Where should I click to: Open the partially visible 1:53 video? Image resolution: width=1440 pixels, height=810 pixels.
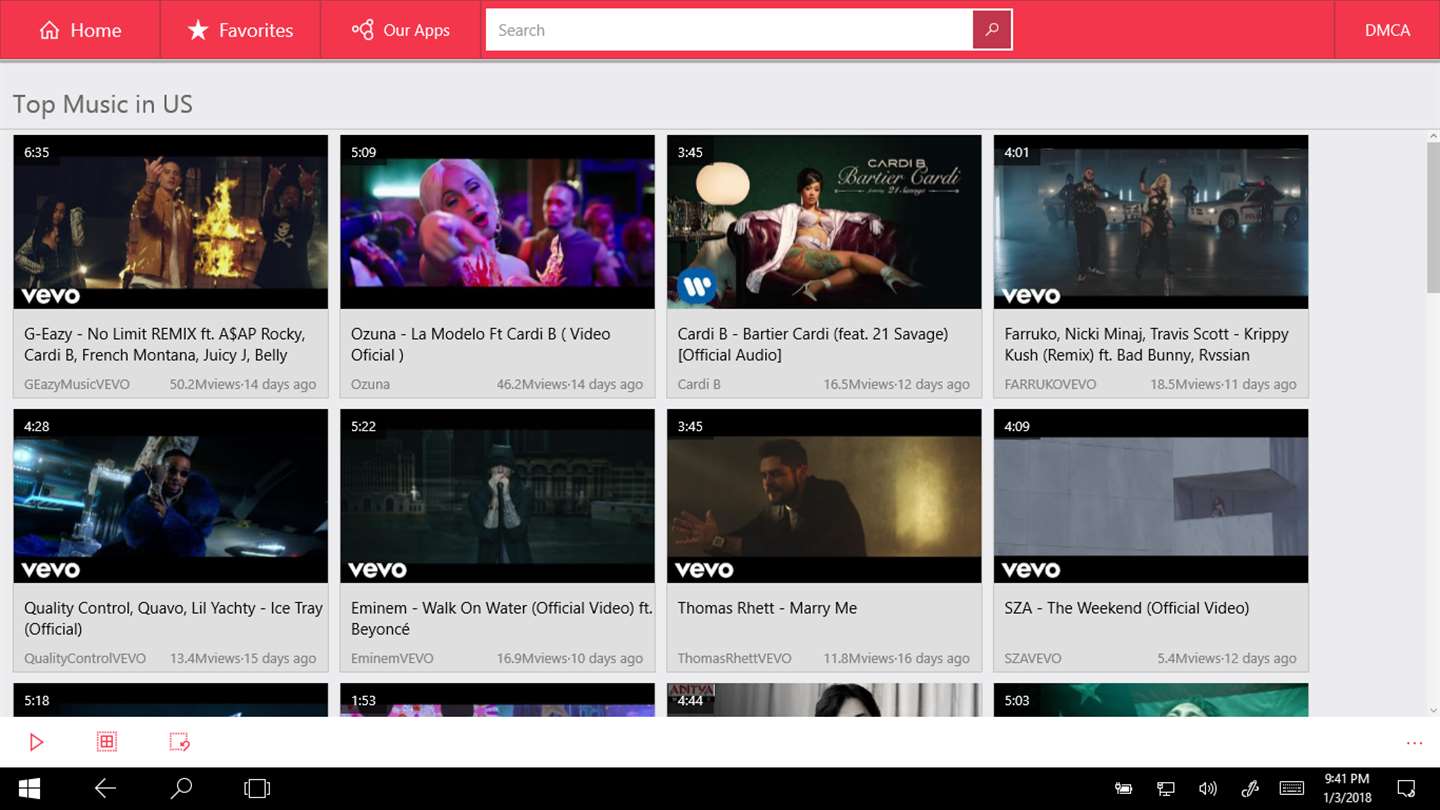pyautogui.click(x=497, y=700)
